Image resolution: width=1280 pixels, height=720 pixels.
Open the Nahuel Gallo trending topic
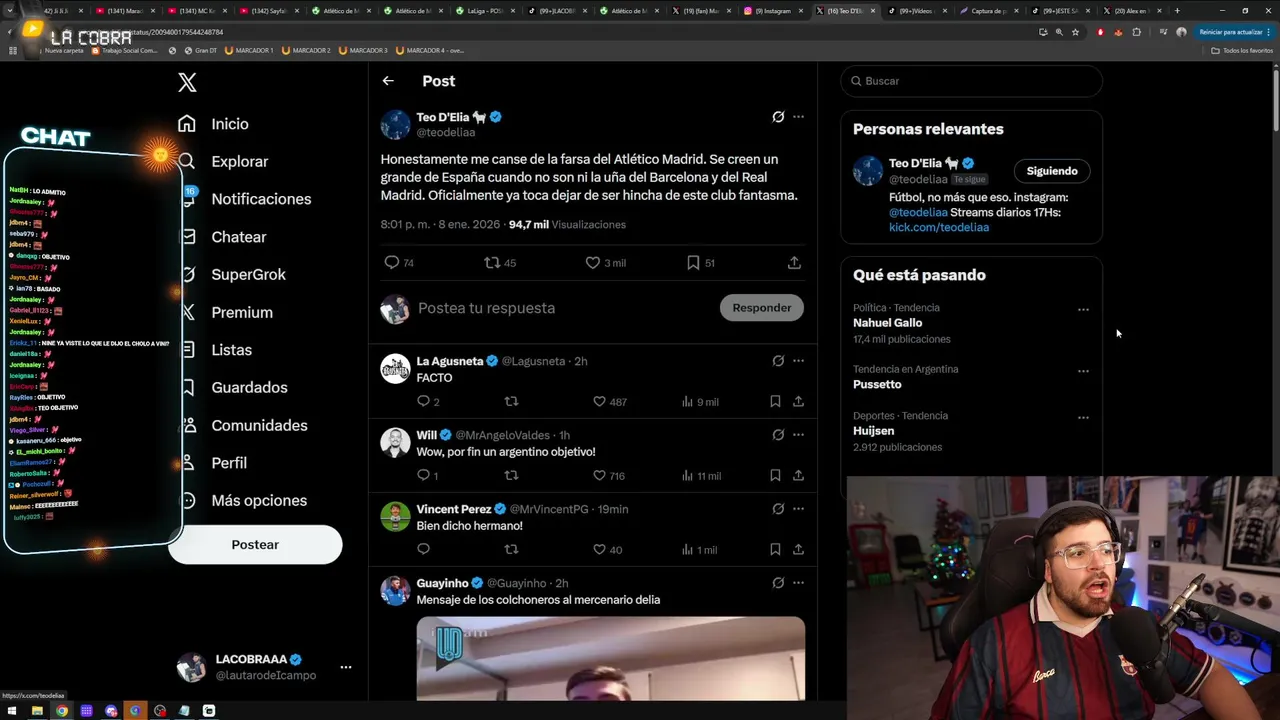pos(888,323)
